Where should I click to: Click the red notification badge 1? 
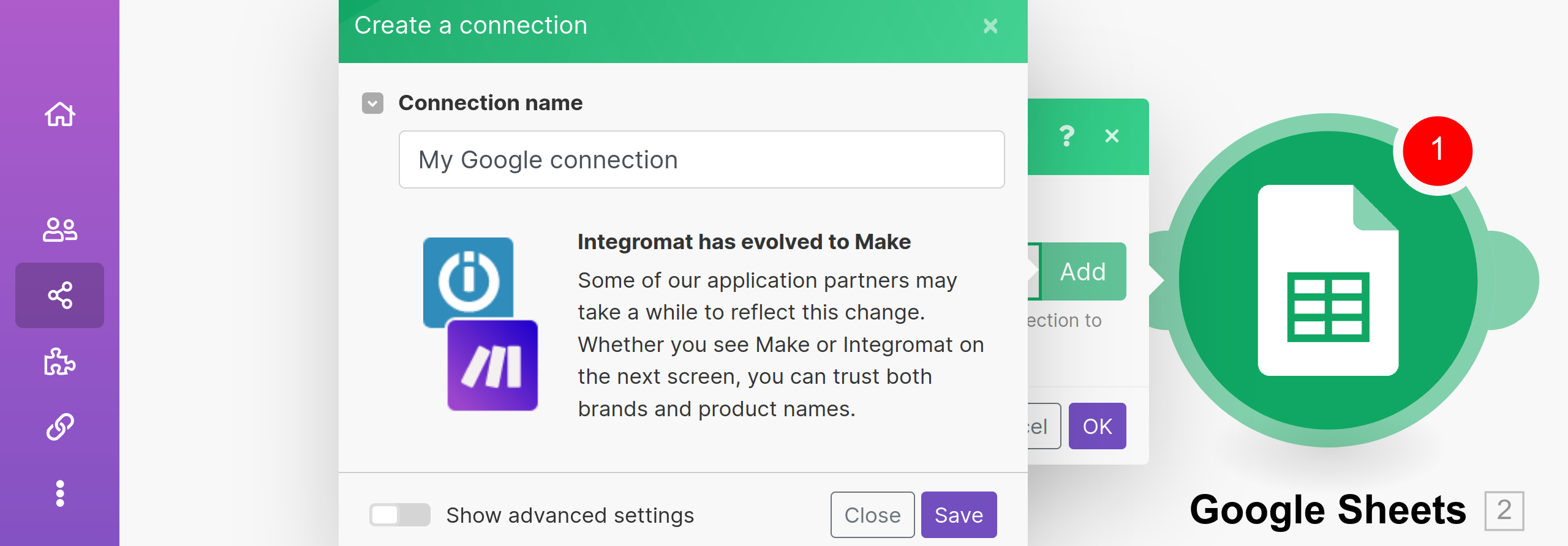1437,151
